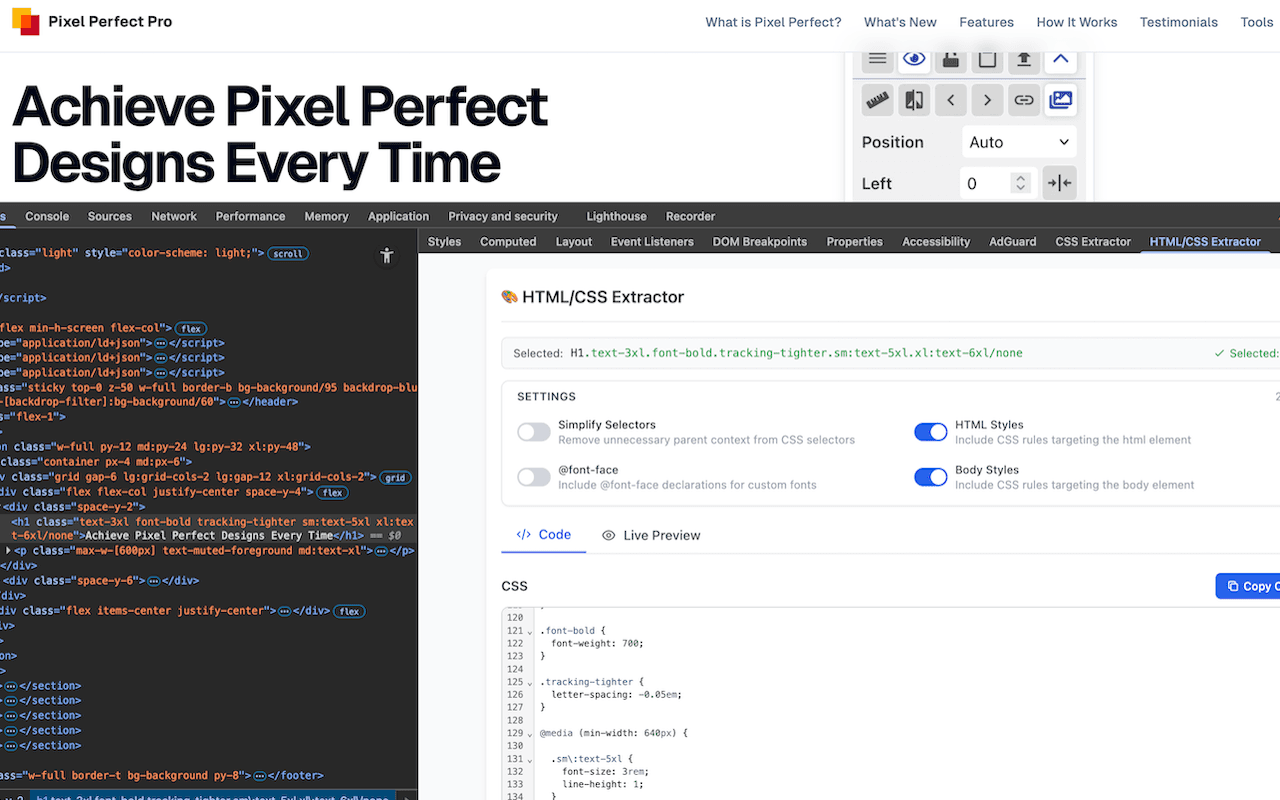Switch to the Code tab
Viewport: 1280px width, 800px height.
[544, 535]
